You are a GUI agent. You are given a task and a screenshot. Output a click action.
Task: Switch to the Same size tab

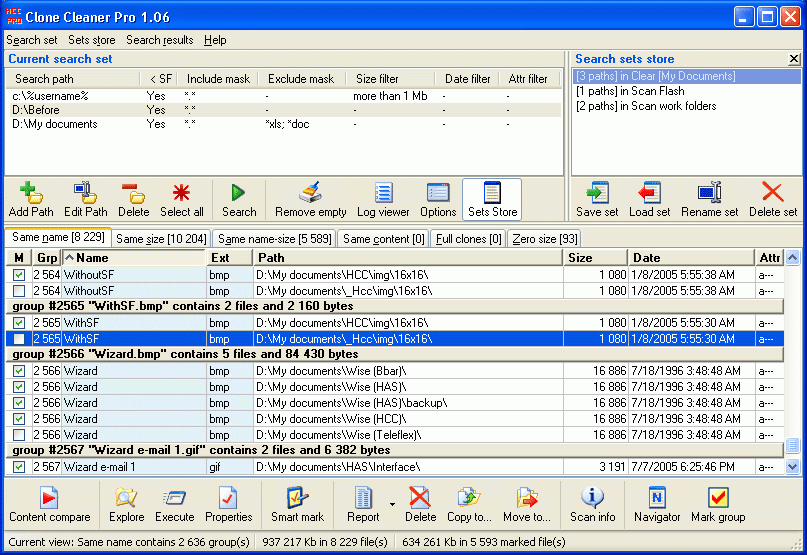(x=161, y=239)
